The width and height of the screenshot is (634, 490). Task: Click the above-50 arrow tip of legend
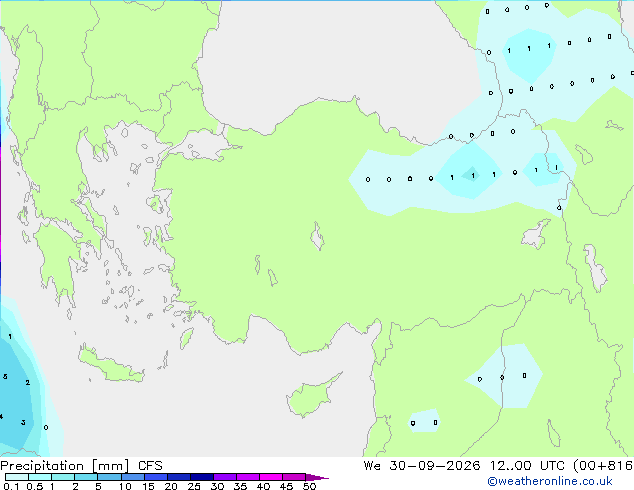(317, 477)
